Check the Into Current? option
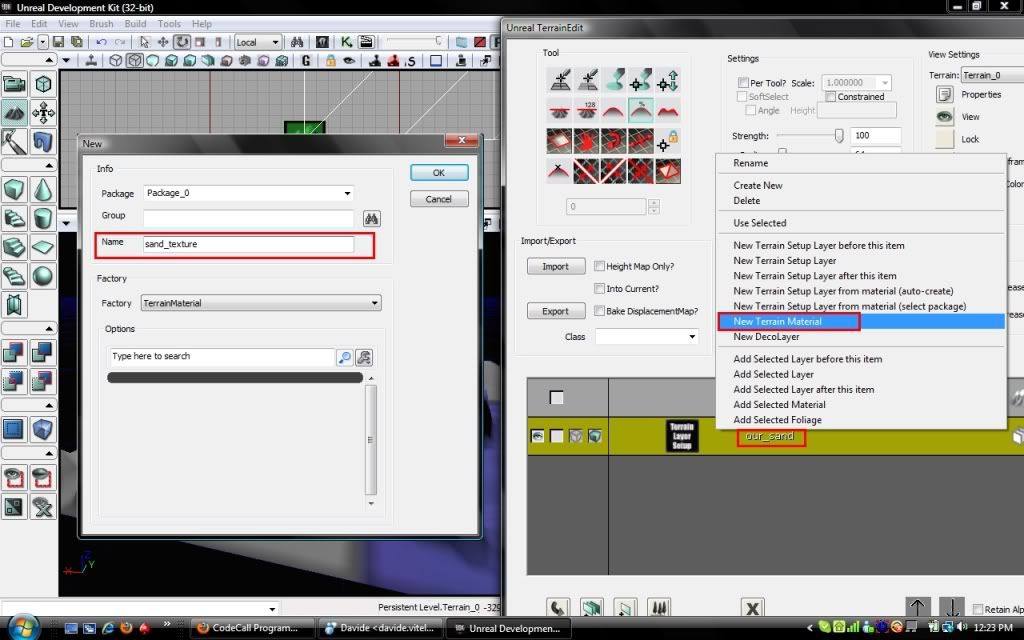 pyautogui.click(x=599, y=288)
